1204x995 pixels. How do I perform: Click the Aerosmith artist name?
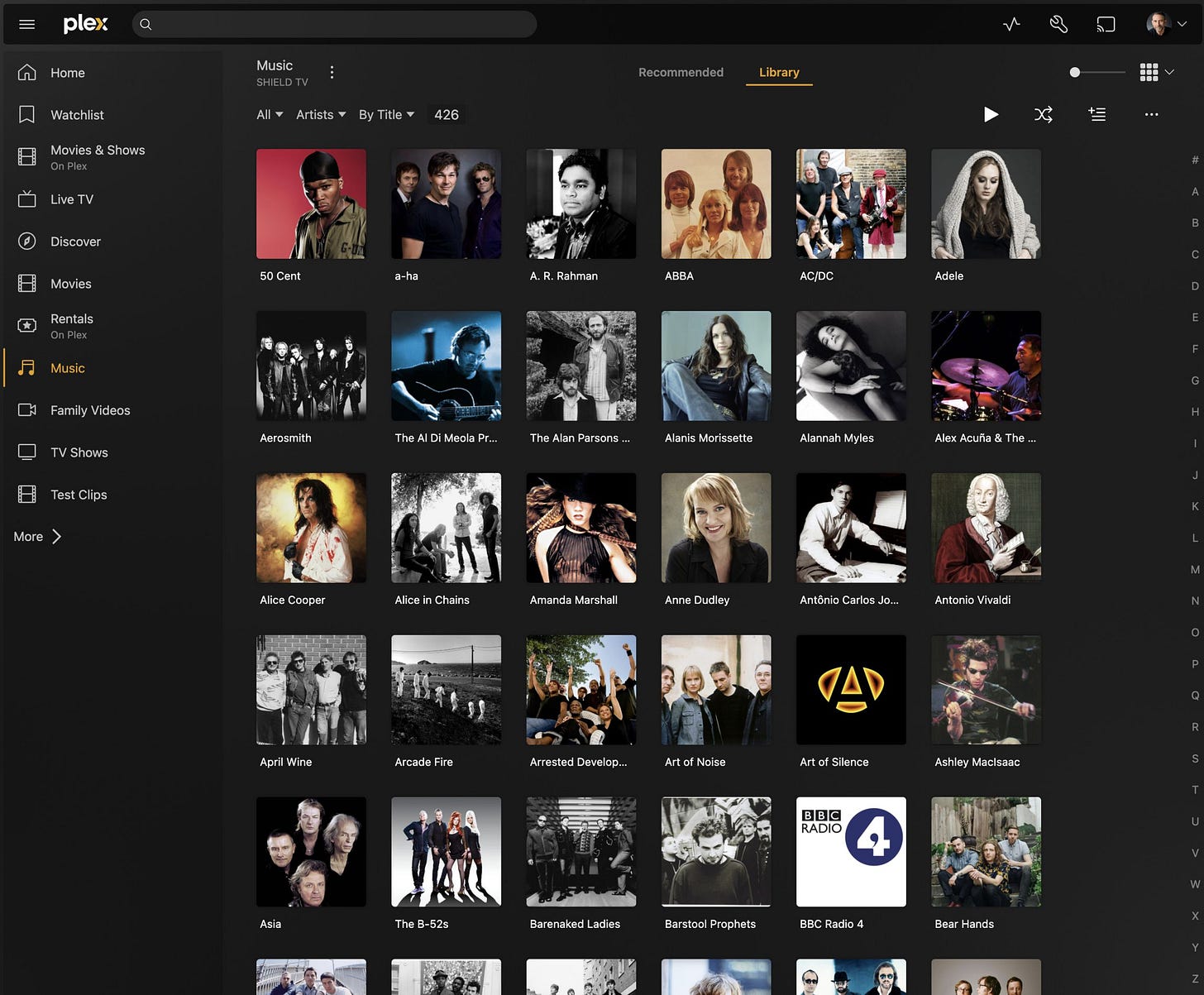click(285, 438)
